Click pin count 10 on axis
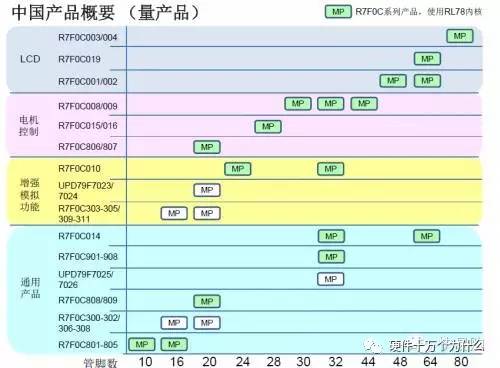Viewport: 500px width, 368px height. [145, 362]
